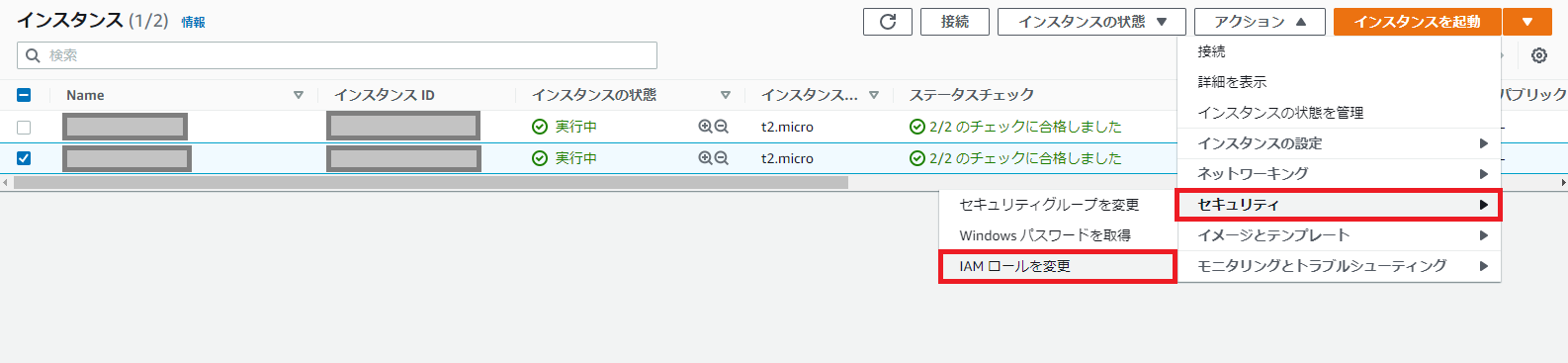The height and width of the screenshot is (363, 1568).
Task: Expand ネットワーキング submenu
Action: [1339, 174]
